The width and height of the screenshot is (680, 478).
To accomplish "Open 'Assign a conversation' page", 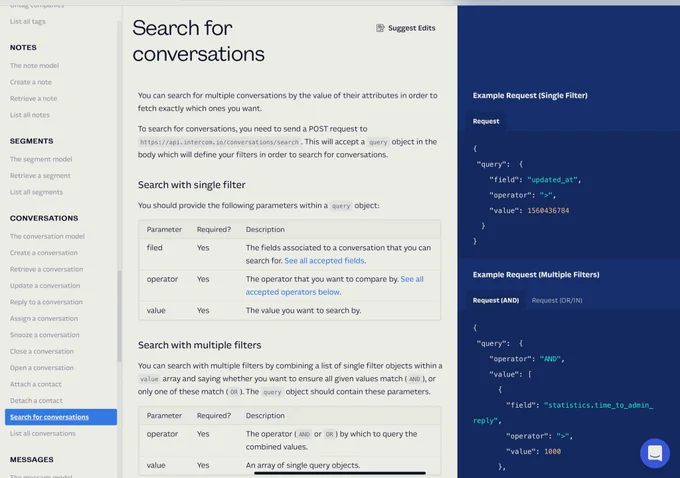I will tap(44, 319).
